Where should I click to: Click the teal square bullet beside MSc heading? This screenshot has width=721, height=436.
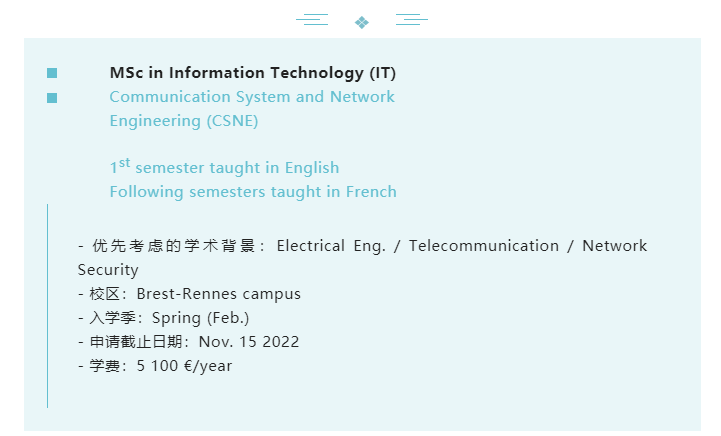pos(52,73)
